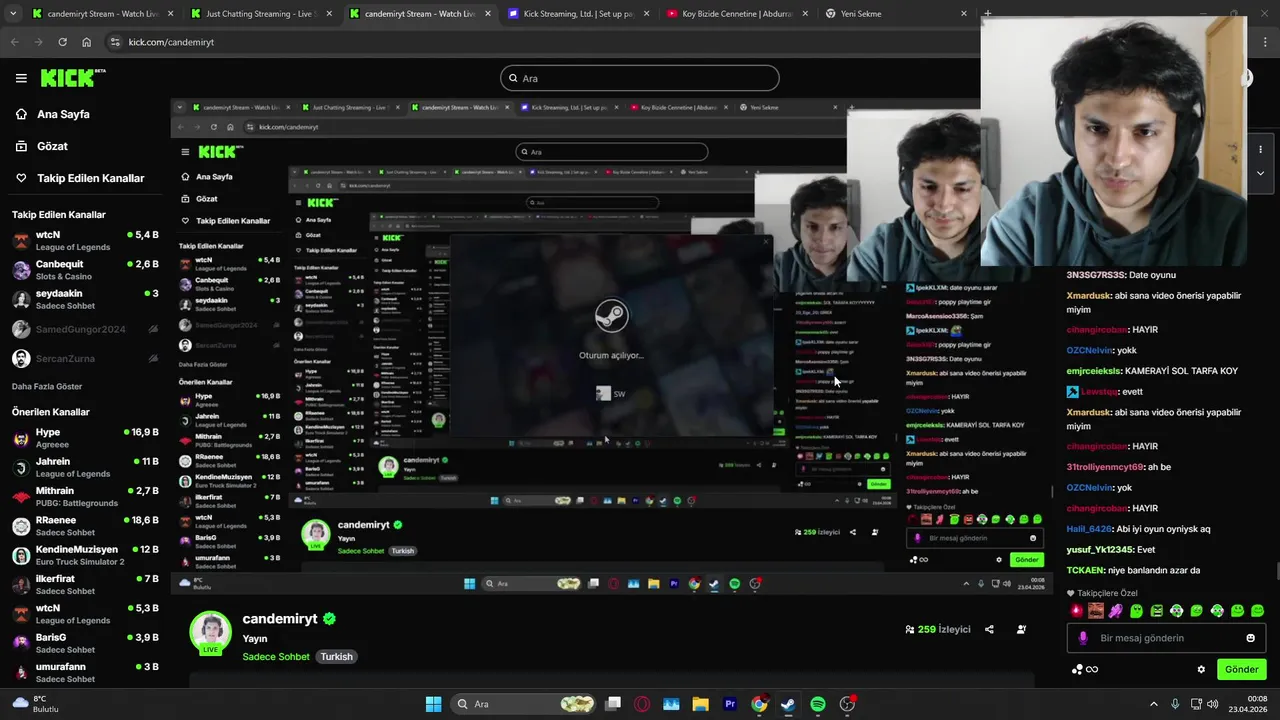Open seydaakin channel in sidebar
This screenshot has height=720, width=1280.
85,299
